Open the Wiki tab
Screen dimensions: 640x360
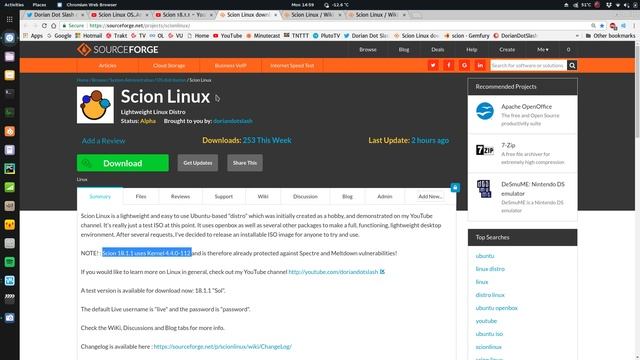coord(263,196)
